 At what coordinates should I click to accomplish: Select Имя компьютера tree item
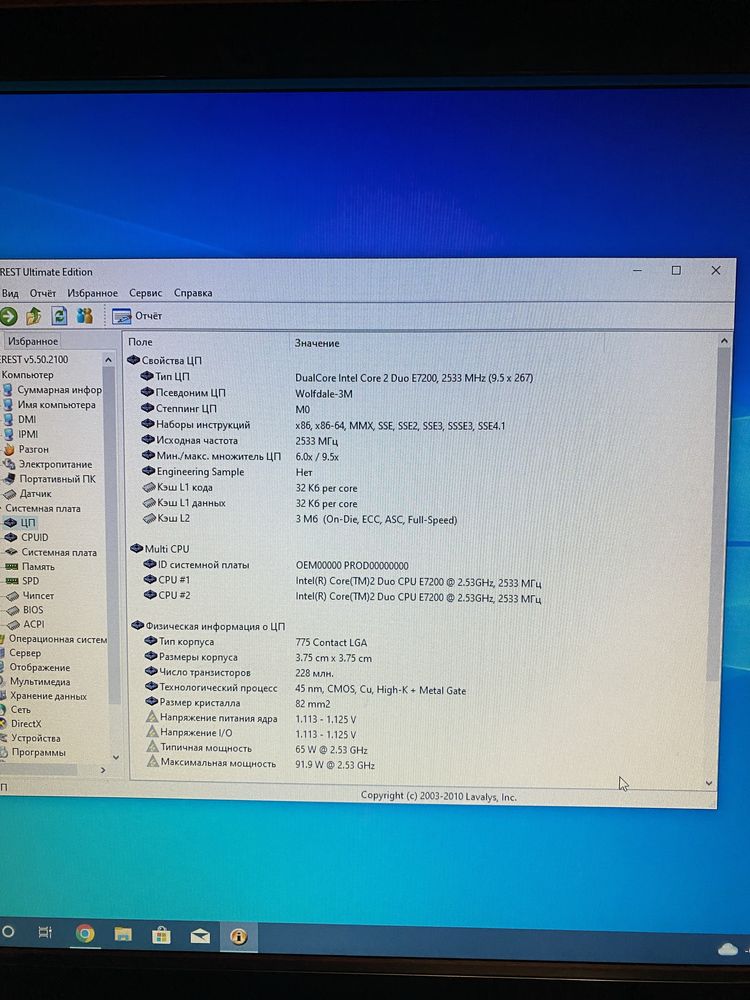(x=49, y=405)
